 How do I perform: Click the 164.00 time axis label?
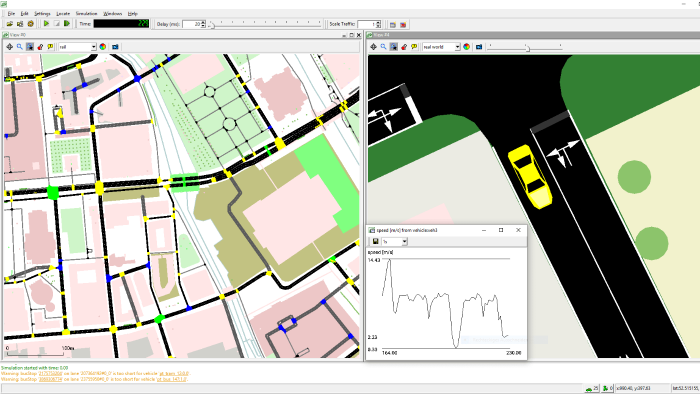[x=389, y=353]
